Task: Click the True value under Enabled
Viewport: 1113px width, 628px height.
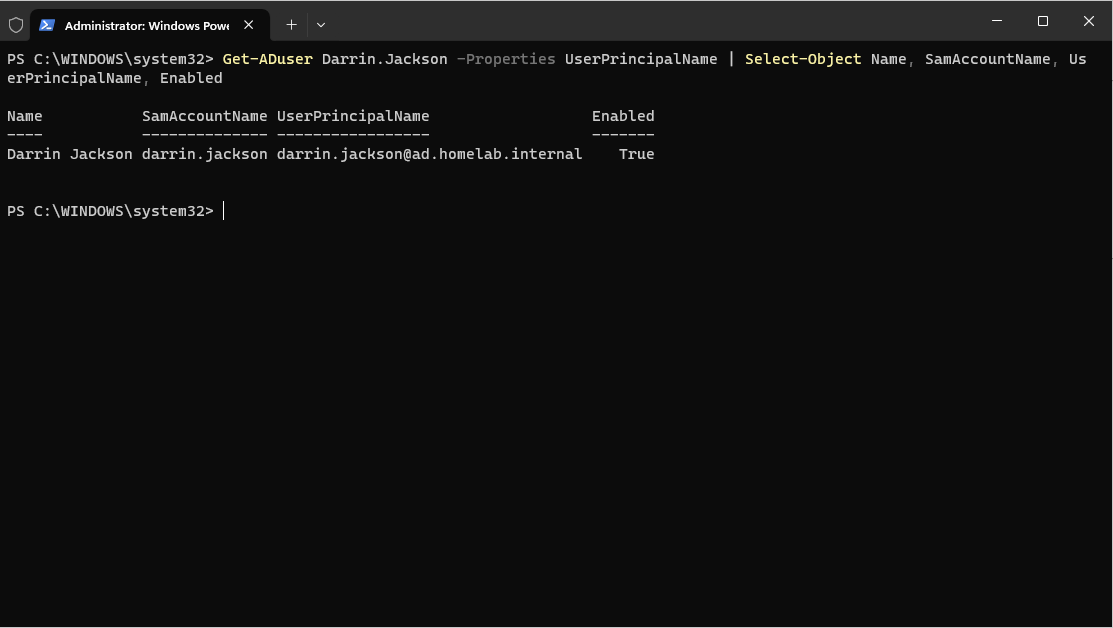Action: [x=637, y=154]
